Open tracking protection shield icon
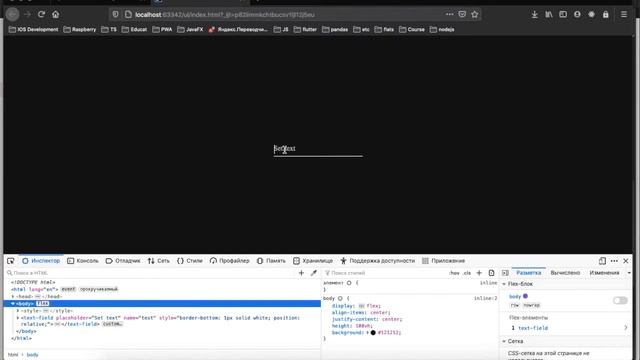Image resolution: width=640 pixels, height=360 pixels. pos(116,15)
